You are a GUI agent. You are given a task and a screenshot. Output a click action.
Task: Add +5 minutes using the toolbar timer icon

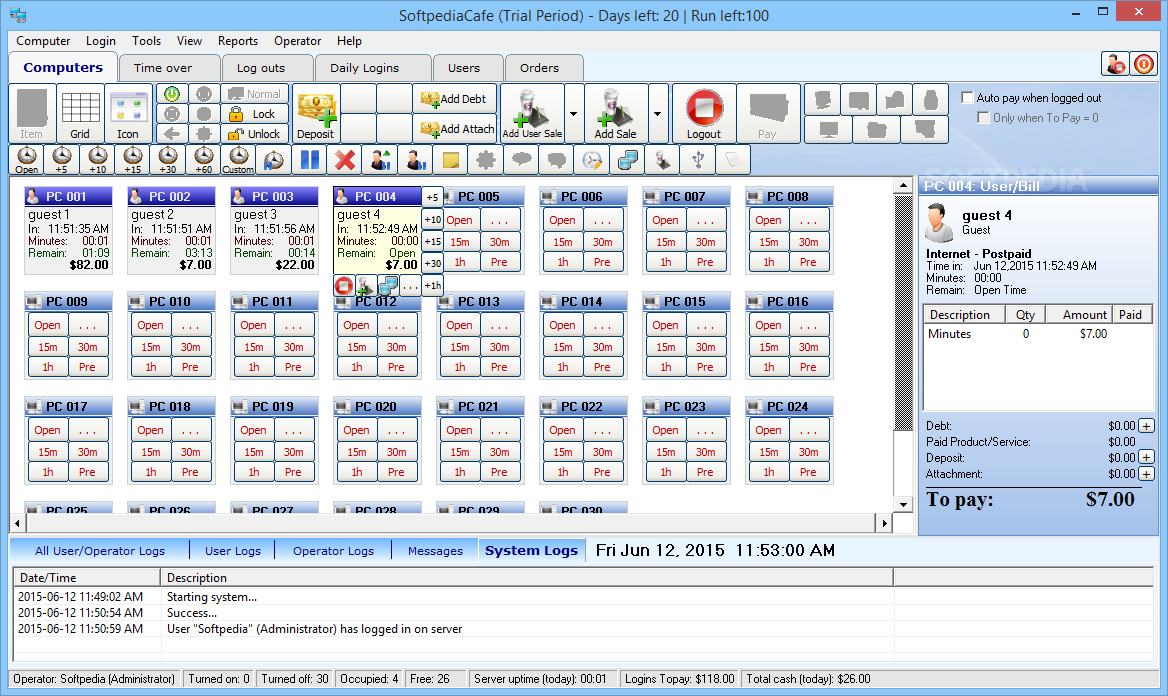point(62,159)
